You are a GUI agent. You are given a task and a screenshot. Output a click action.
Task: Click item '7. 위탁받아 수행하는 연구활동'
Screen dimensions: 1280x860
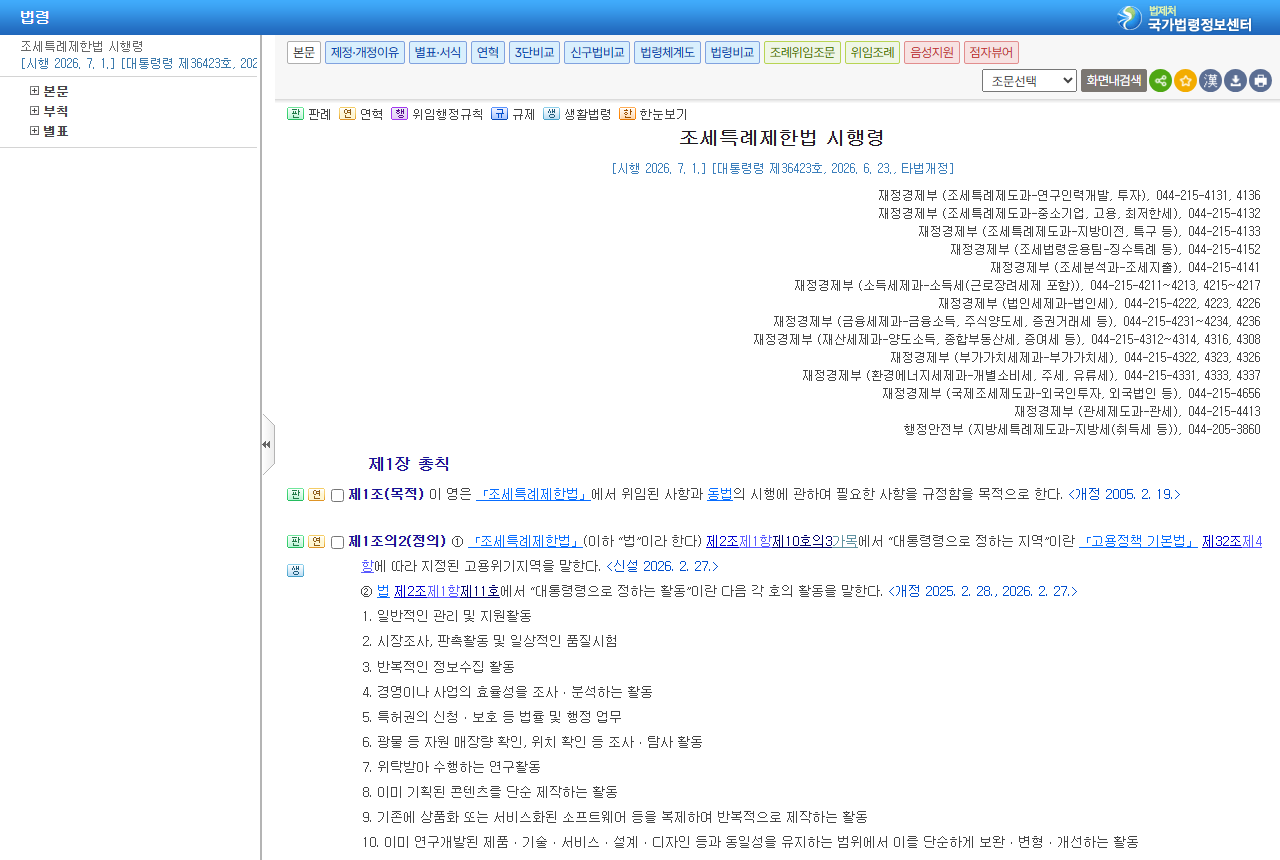(451, 766)
